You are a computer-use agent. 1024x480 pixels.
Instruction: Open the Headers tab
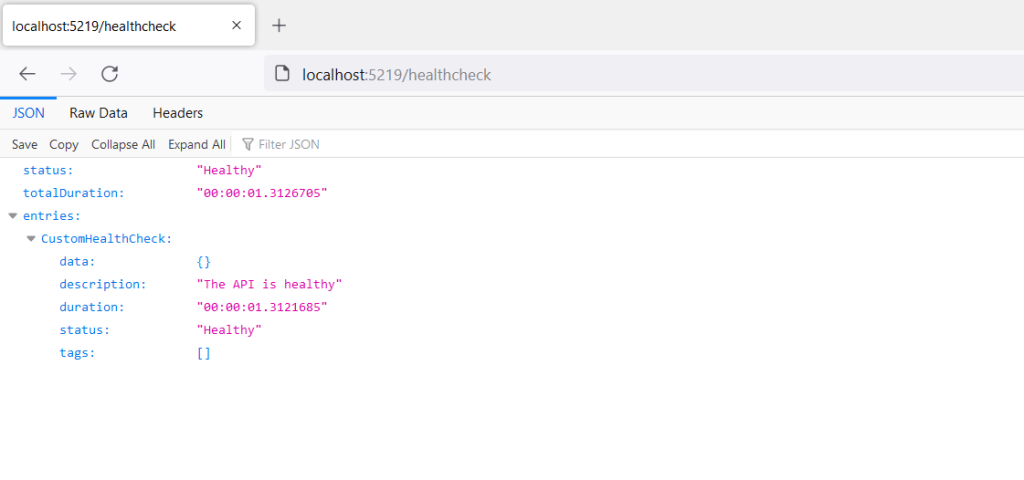point(178,113)
